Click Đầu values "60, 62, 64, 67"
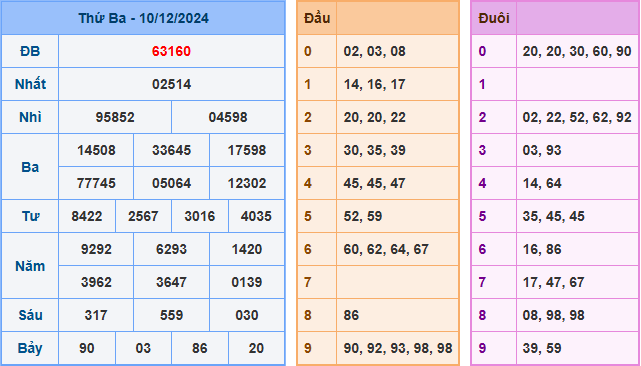Screen dimensions: 641x366 [386, 249]
